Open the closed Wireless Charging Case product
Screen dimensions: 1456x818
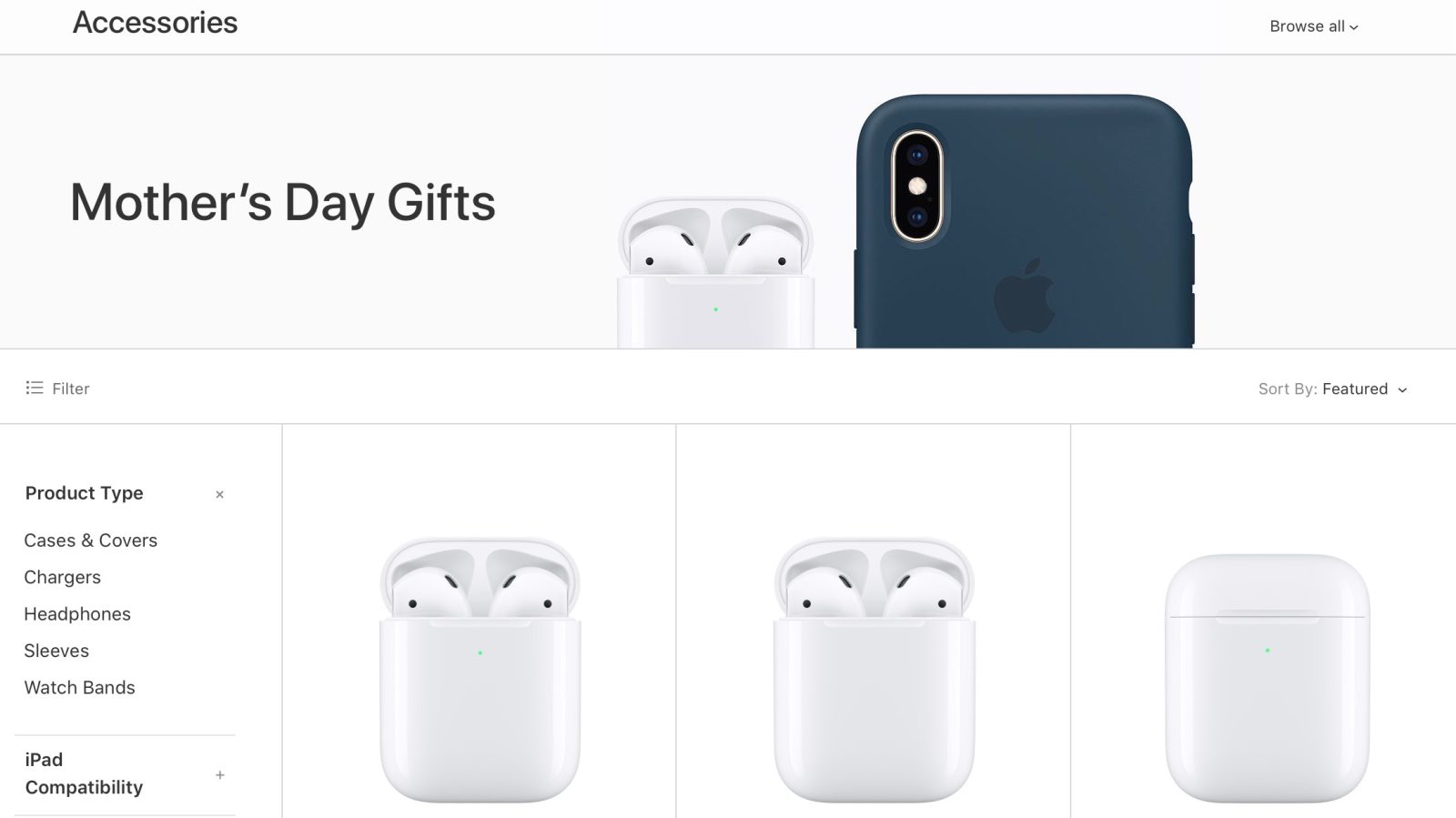(x=1267, y=678)
